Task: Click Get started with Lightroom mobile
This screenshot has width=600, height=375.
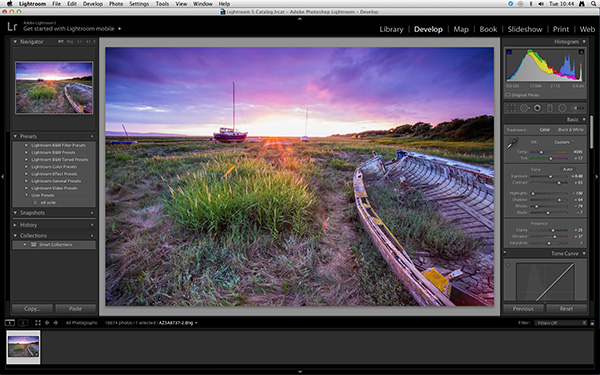Action: 69,29
